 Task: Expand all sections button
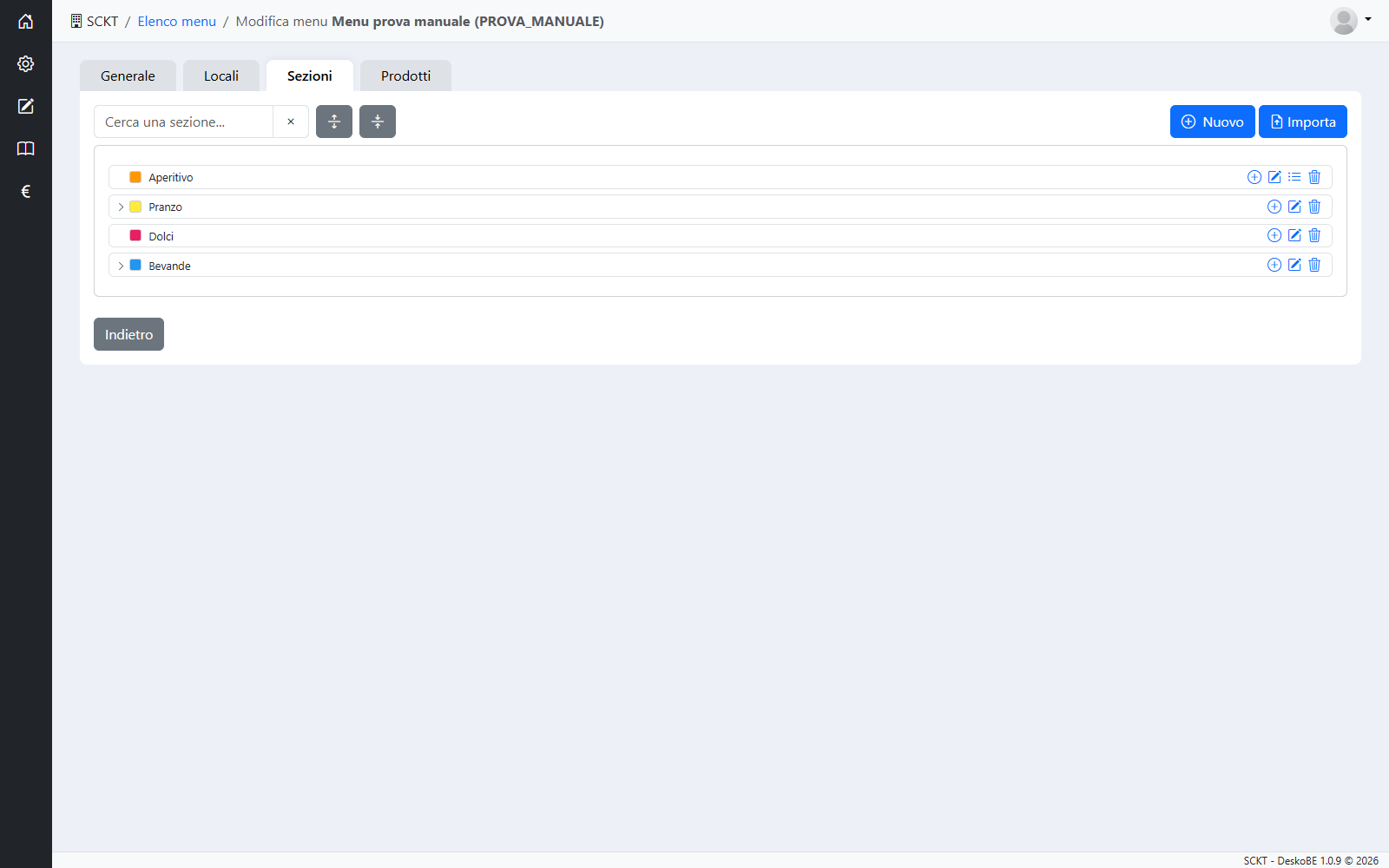point(334,122)
